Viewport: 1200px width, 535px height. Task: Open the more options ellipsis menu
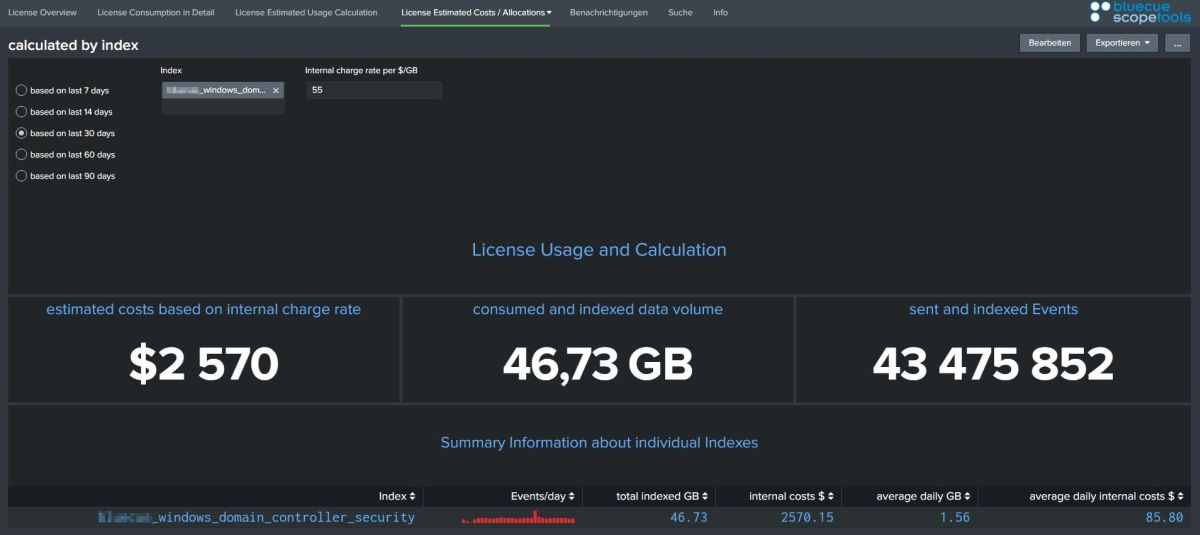point(1177,43)
